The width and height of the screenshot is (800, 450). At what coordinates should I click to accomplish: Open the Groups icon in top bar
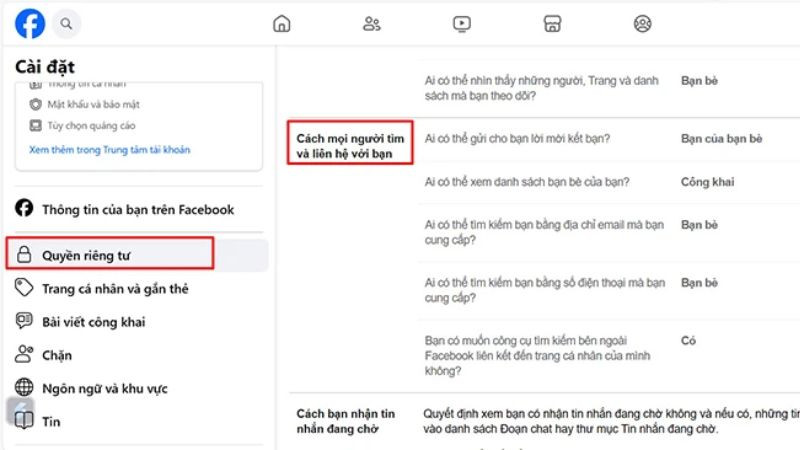pos(642,23)
